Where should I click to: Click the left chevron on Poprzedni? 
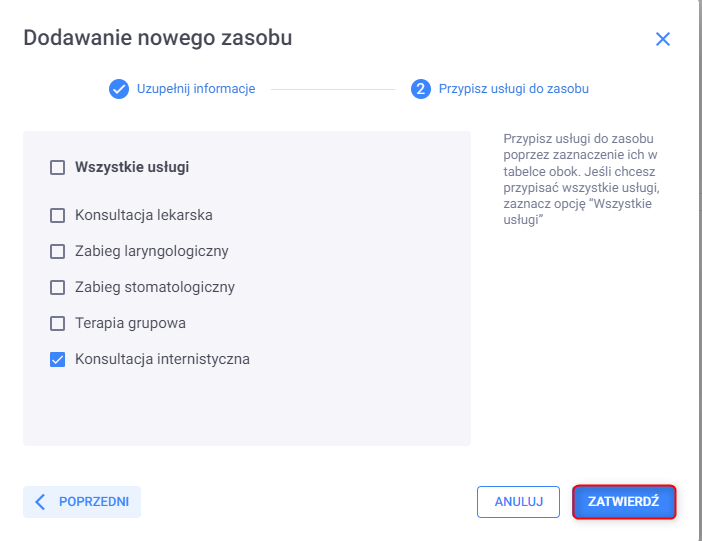(x=41, y=502)
